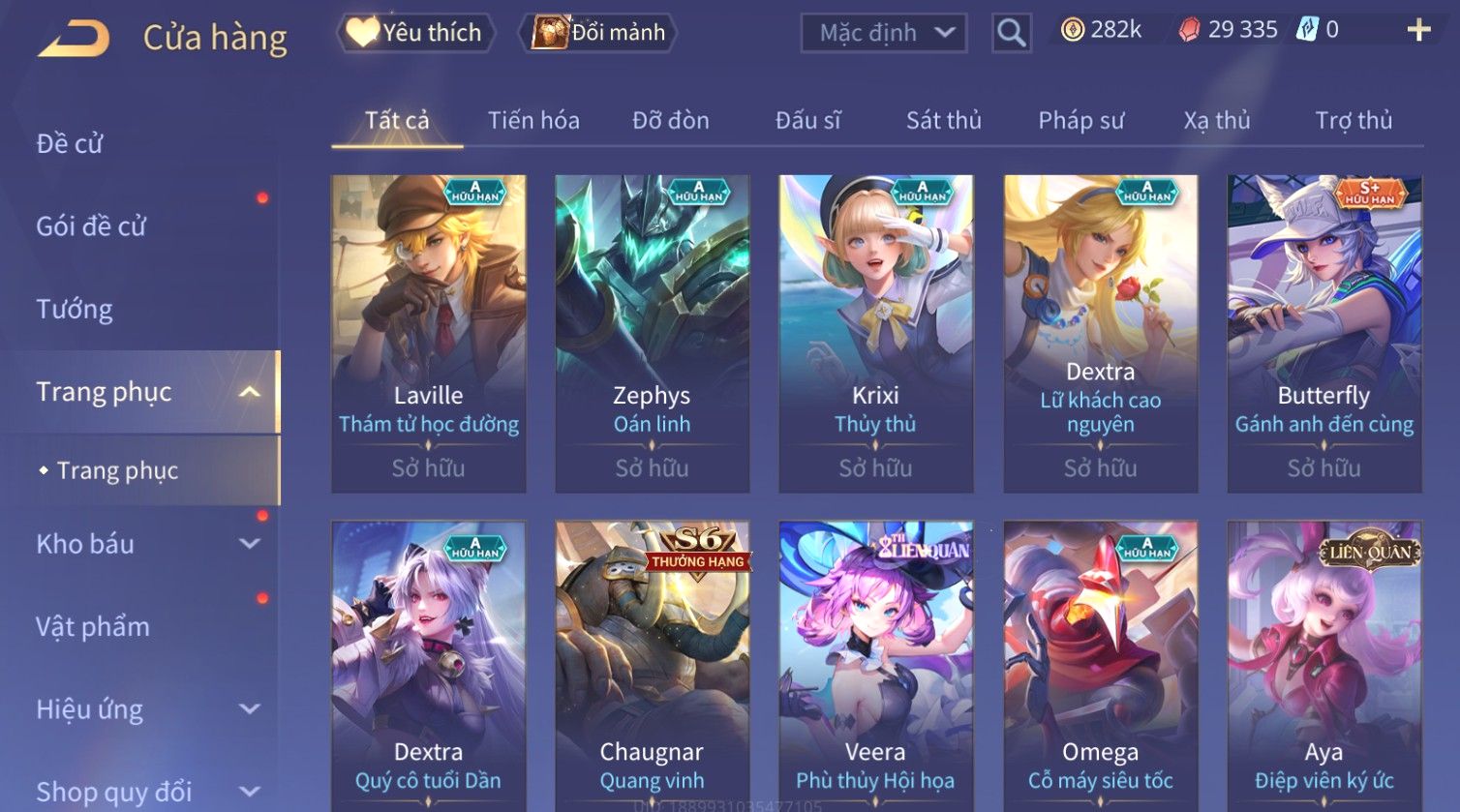Select the Butterfly Gánh anh đến cùng skin

(x=1324, y=334)
